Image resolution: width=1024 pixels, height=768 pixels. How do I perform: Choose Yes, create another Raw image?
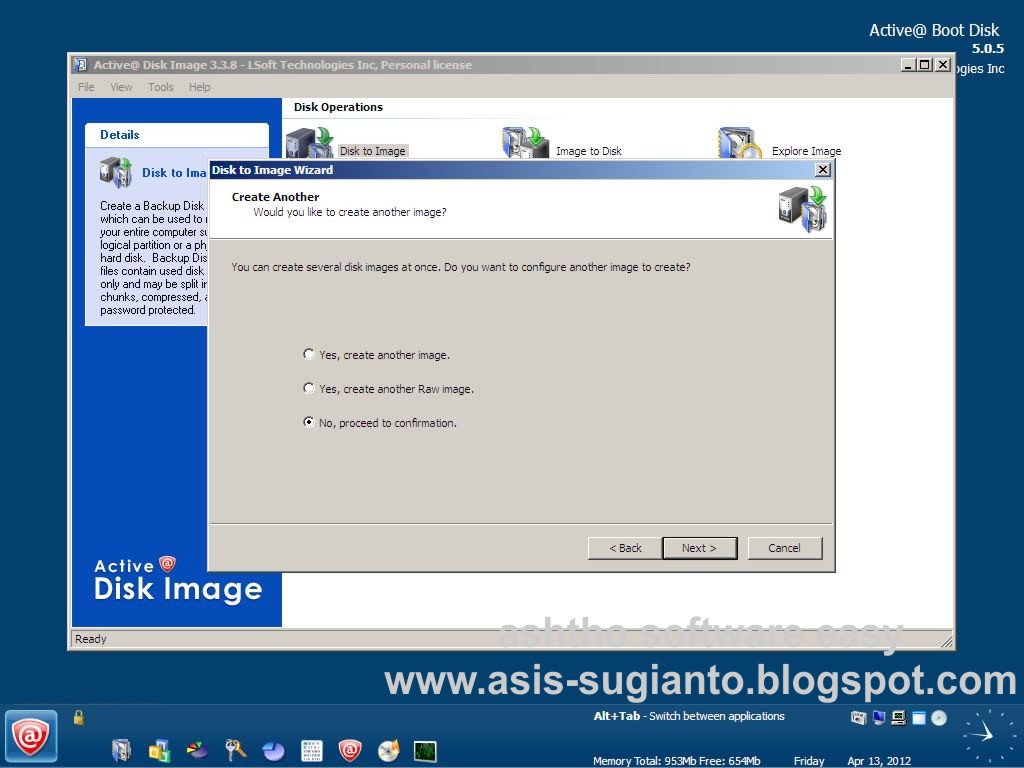pyautogui.click(x=309, y=388)
